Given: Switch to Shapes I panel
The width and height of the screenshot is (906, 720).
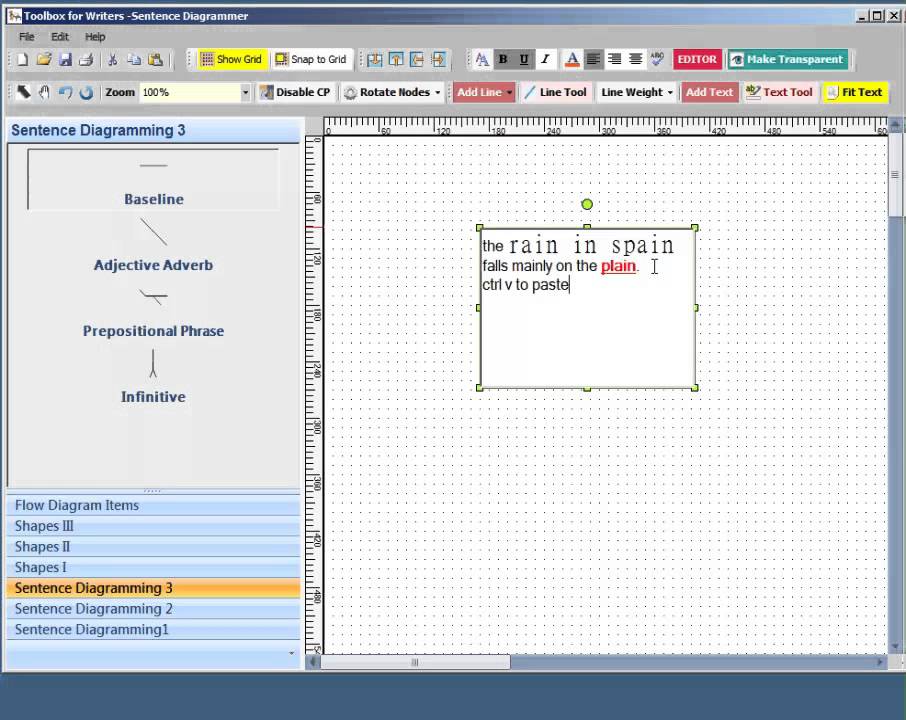Looking at the screenshot, I should [x=154, y=568].
